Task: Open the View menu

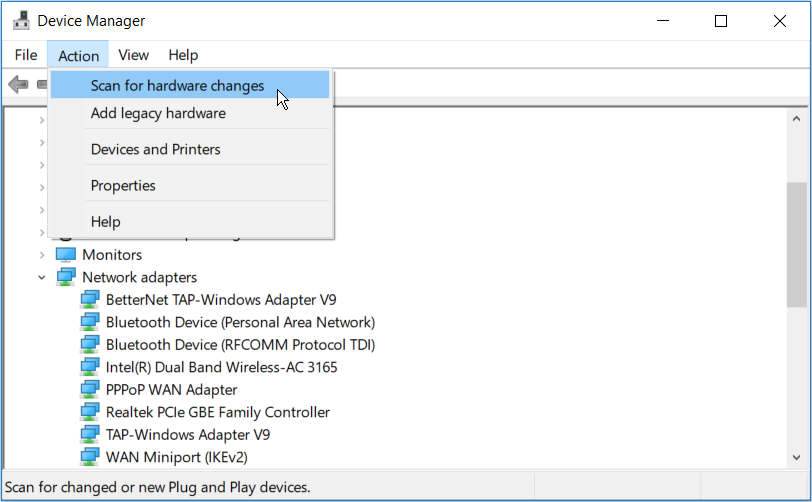Action: tap(133, 55)
